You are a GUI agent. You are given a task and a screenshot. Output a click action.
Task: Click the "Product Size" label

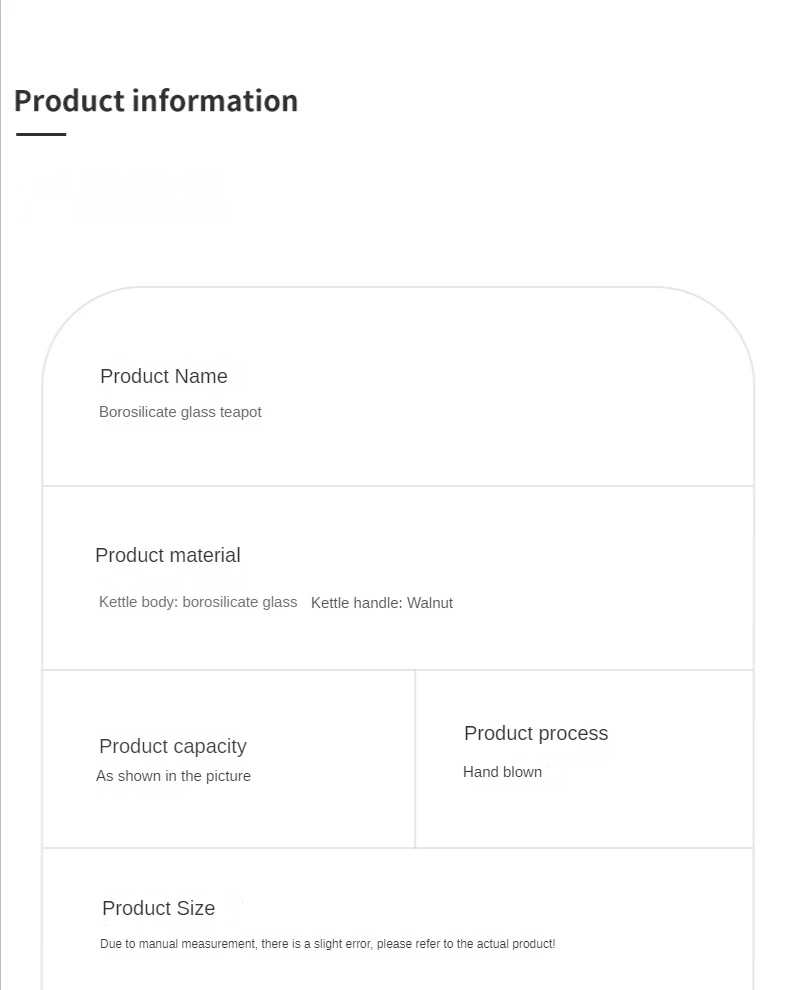pos(159,909)
